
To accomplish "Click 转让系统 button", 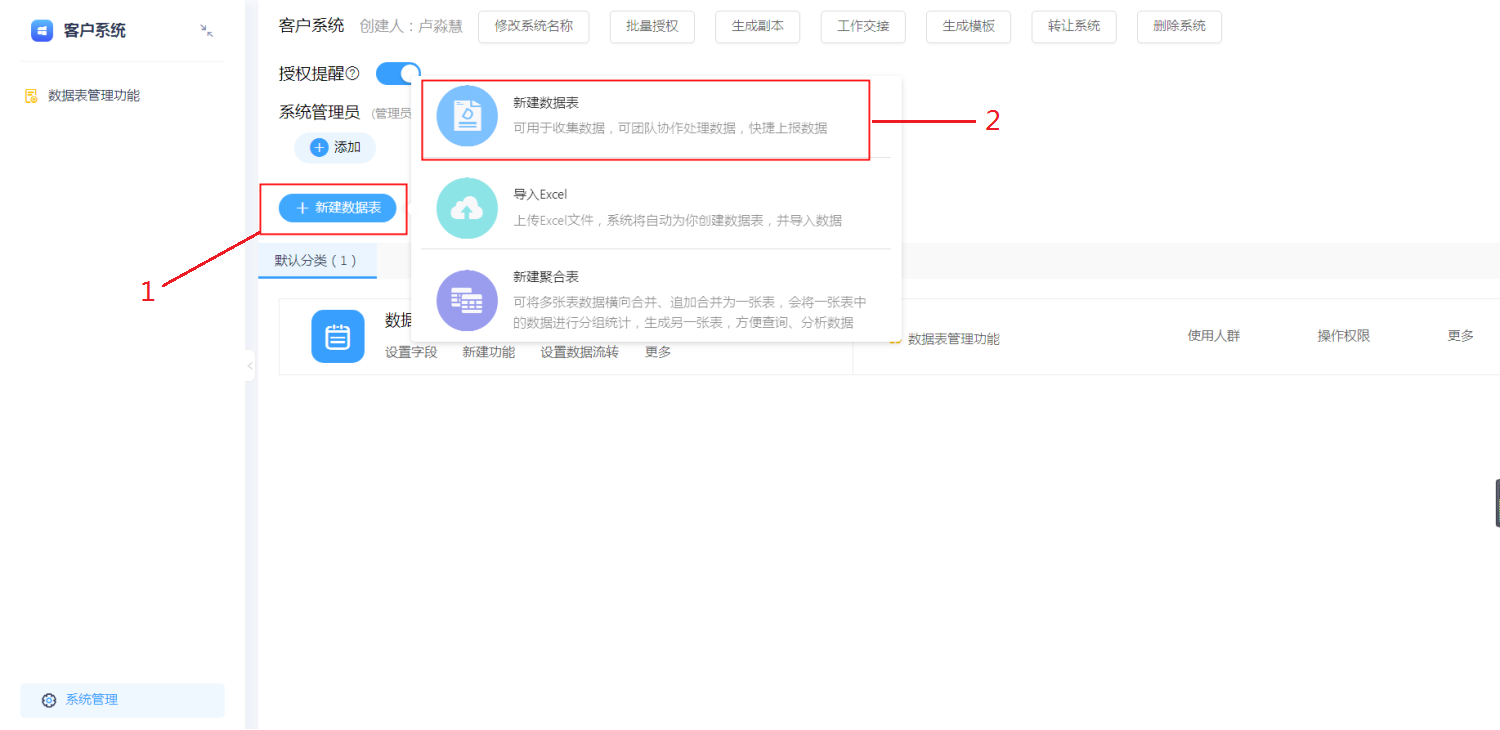I will (x=1074, y=26).
